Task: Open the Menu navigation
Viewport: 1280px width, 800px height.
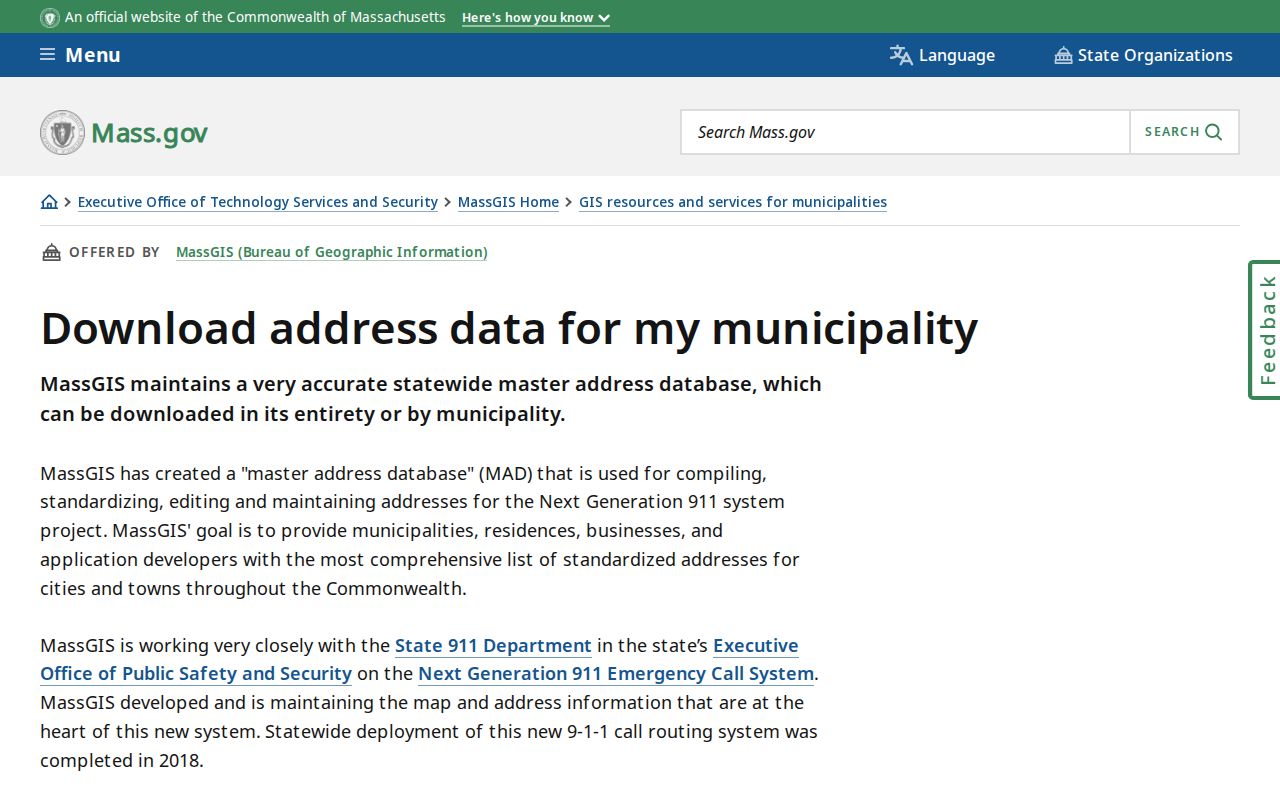Action: click(80, 55)
